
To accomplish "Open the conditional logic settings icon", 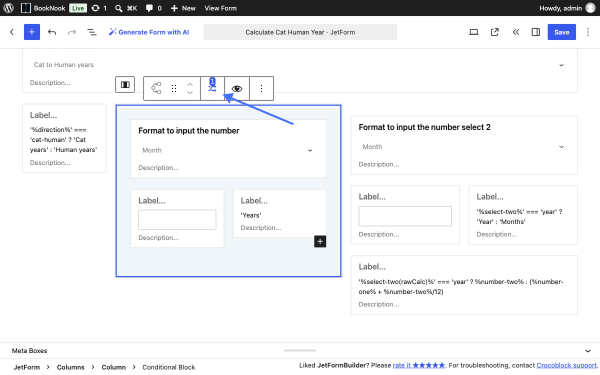I will pyautogui.click(x=212, y=87).
